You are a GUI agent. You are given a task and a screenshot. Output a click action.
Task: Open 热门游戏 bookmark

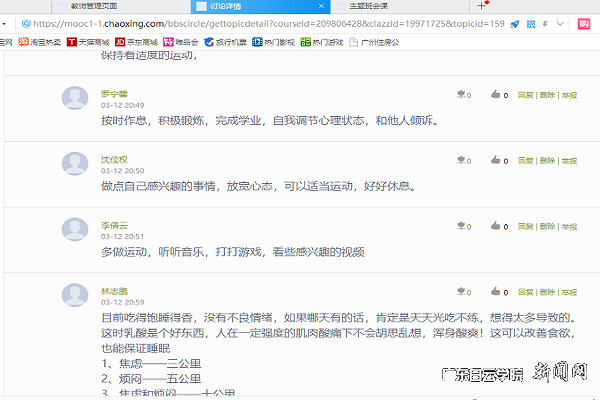coord(322,42)
